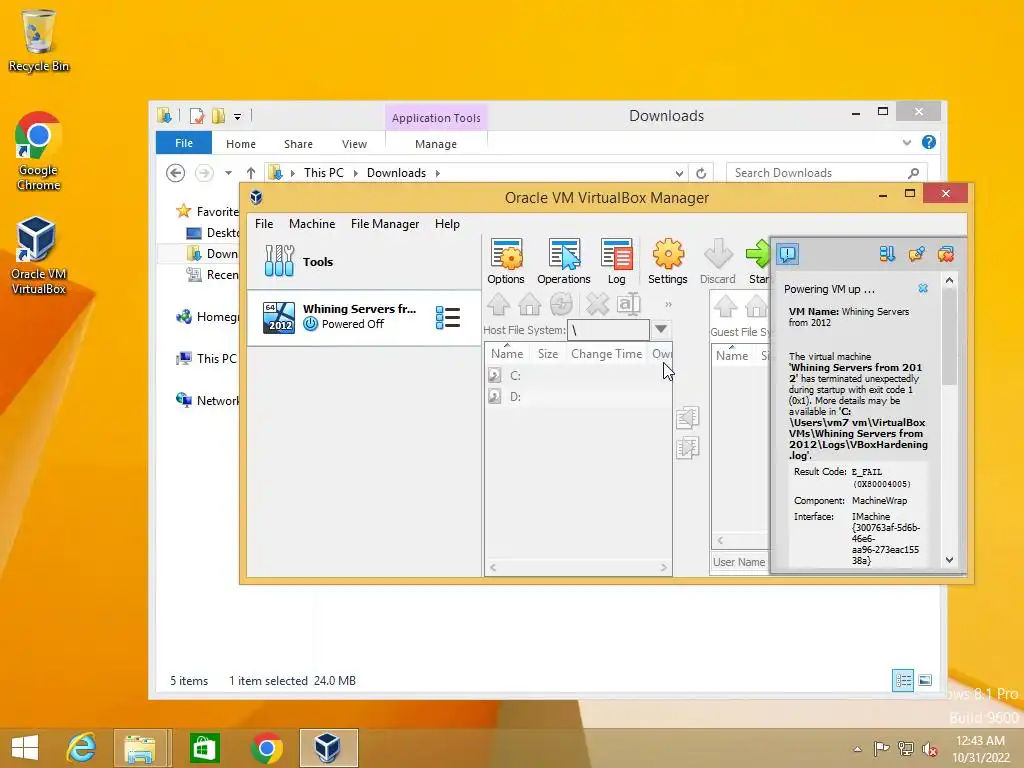Screen dimensions: 1024x768
Task: Sort host files by Name column
Action: (x=507, y=353)
